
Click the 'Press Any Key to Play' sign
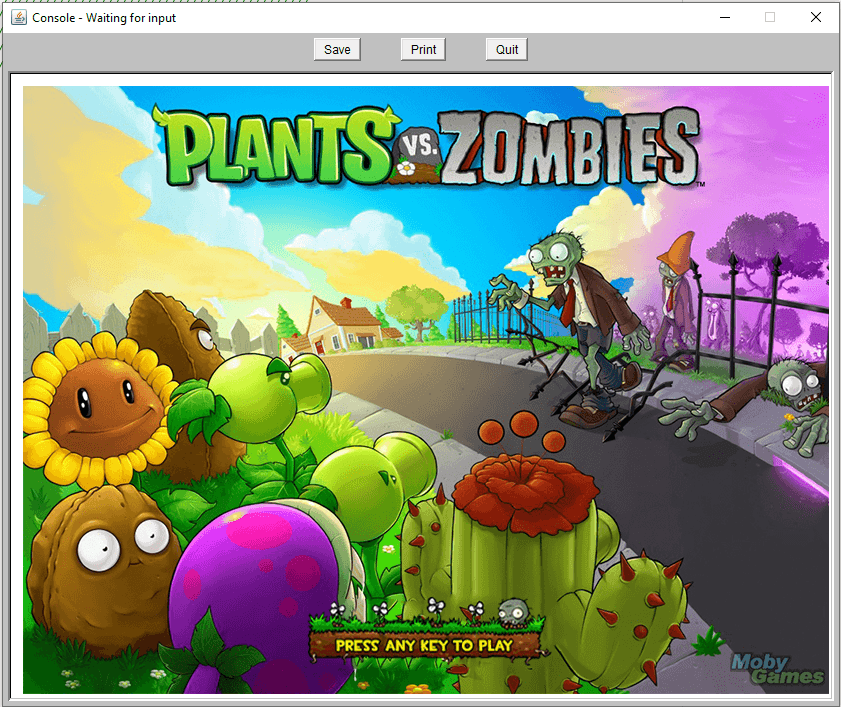click(426, 645)
